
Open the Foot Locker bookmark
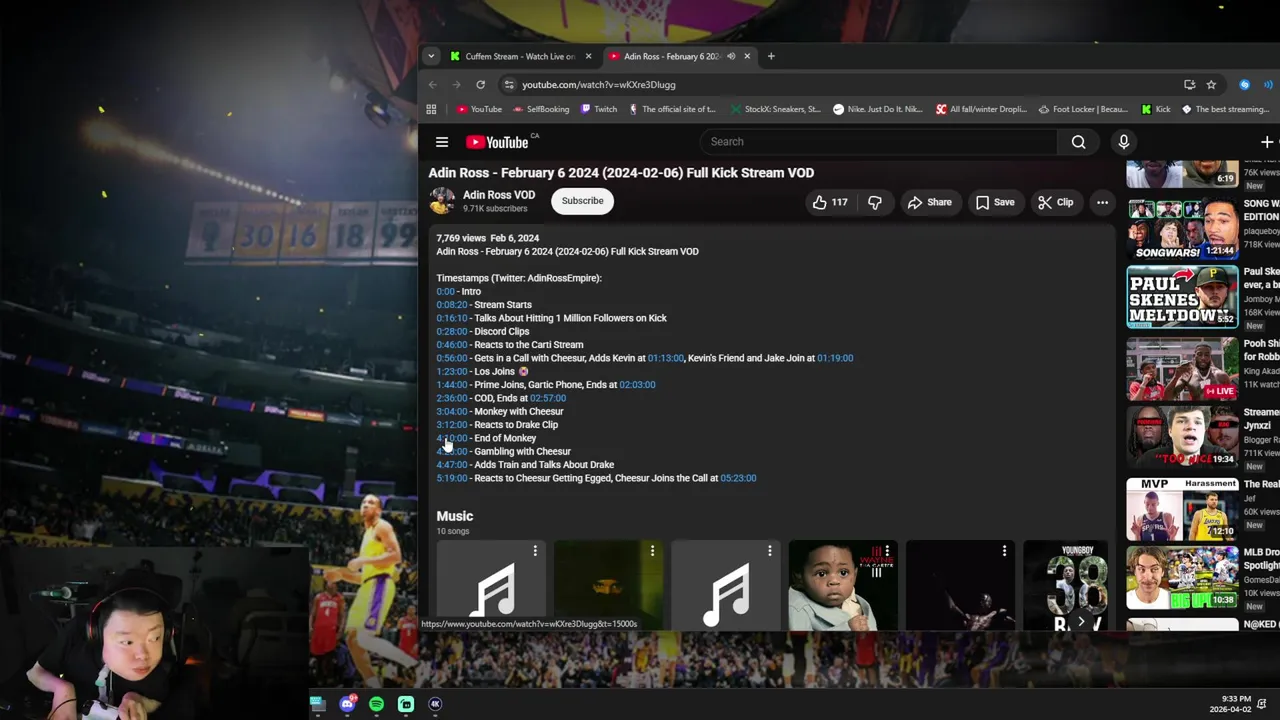click(1083, 109)
